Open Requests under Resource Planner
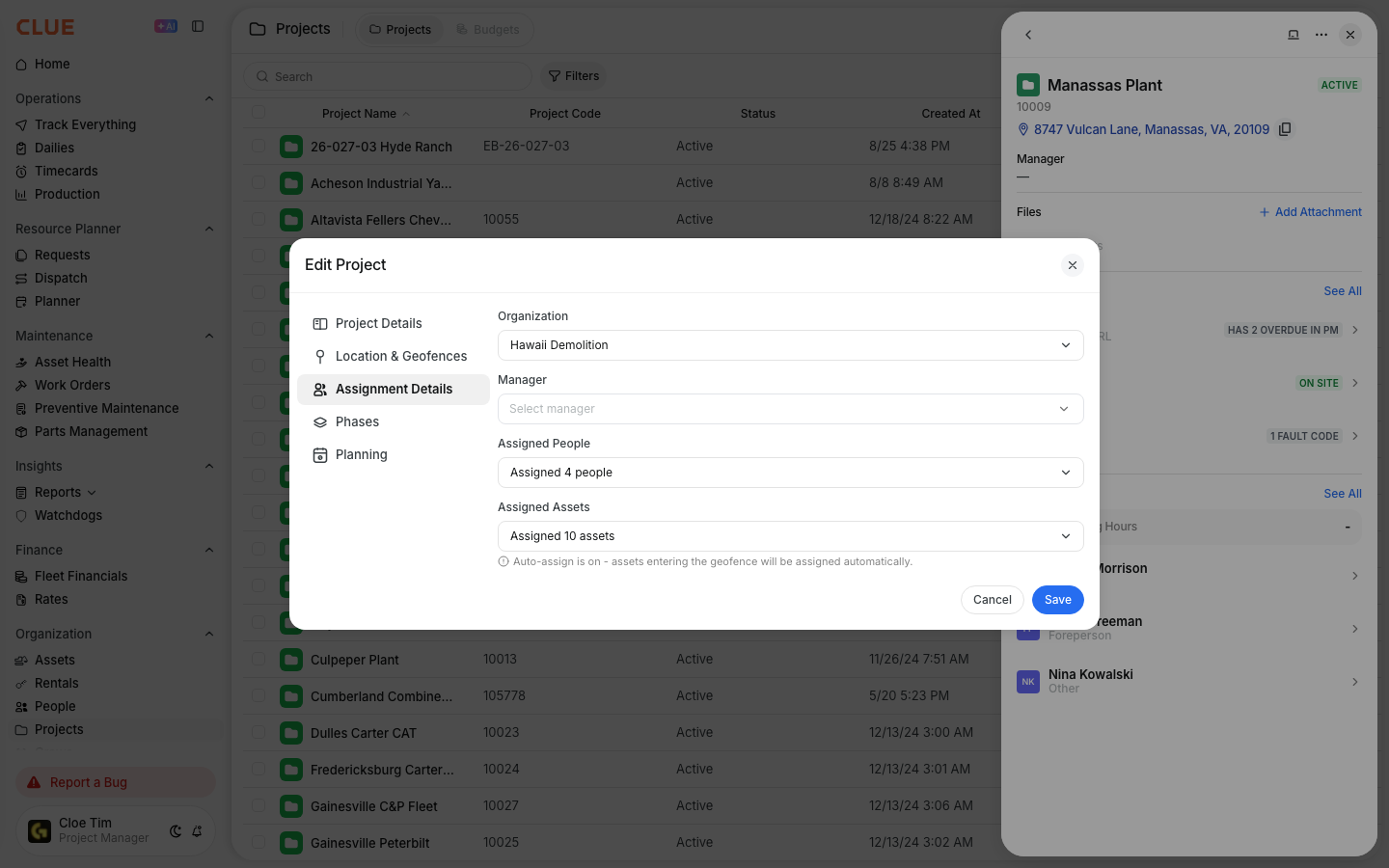 62,255
